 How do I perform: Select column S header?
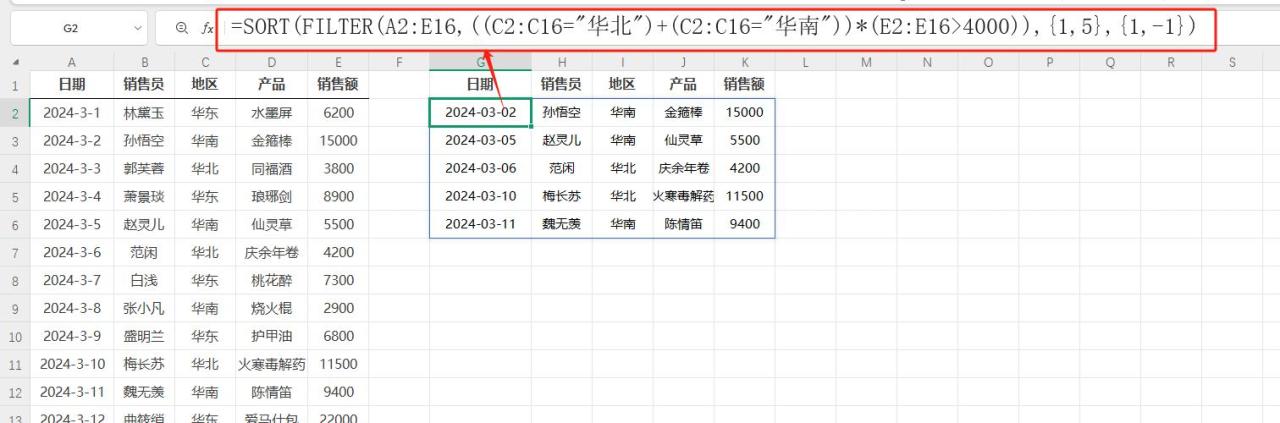pos(1232,63)
